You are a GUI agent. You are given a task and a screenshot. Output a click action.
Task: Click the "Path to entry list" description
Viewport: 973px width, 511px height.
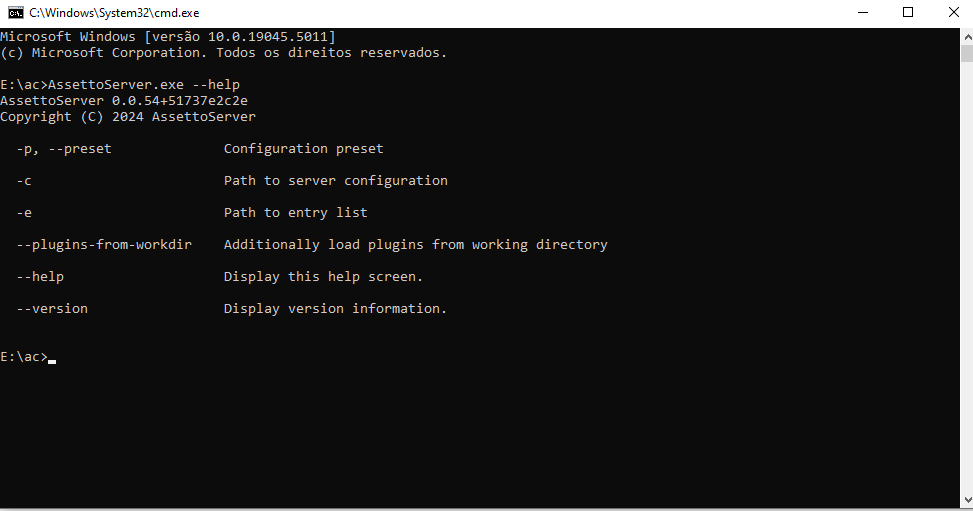(x=295, y=213)
